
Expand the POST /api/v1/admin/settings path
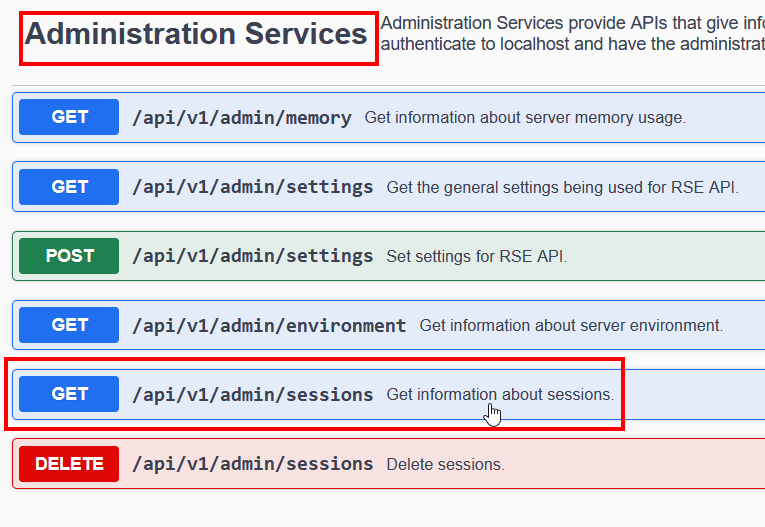pos(252,256)
